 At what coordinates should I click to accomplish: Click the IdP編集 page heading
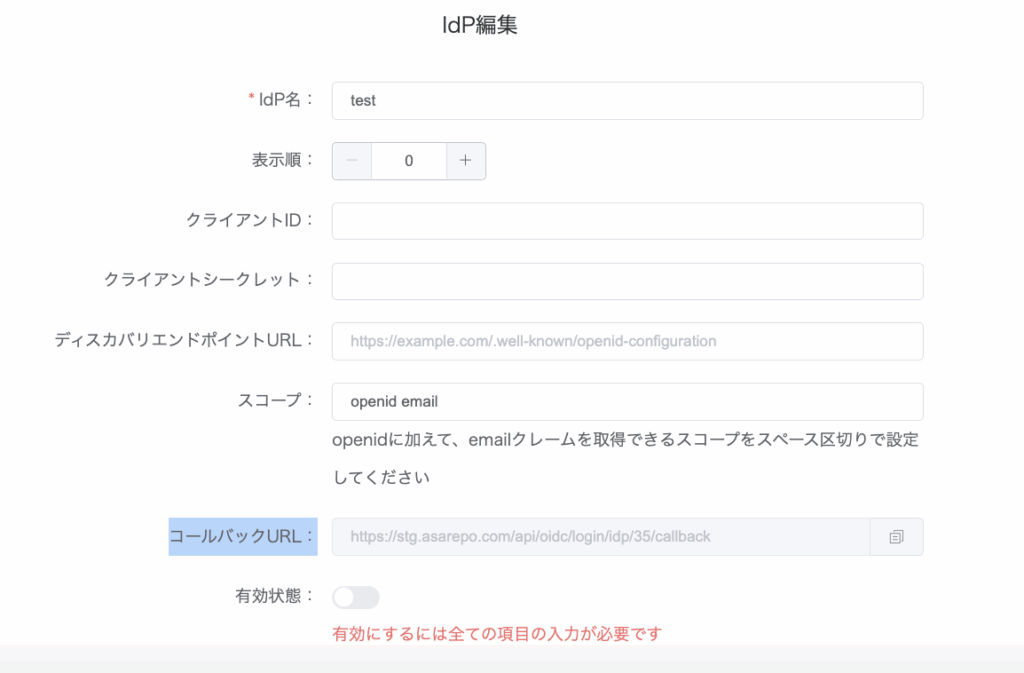pos(480,27)
